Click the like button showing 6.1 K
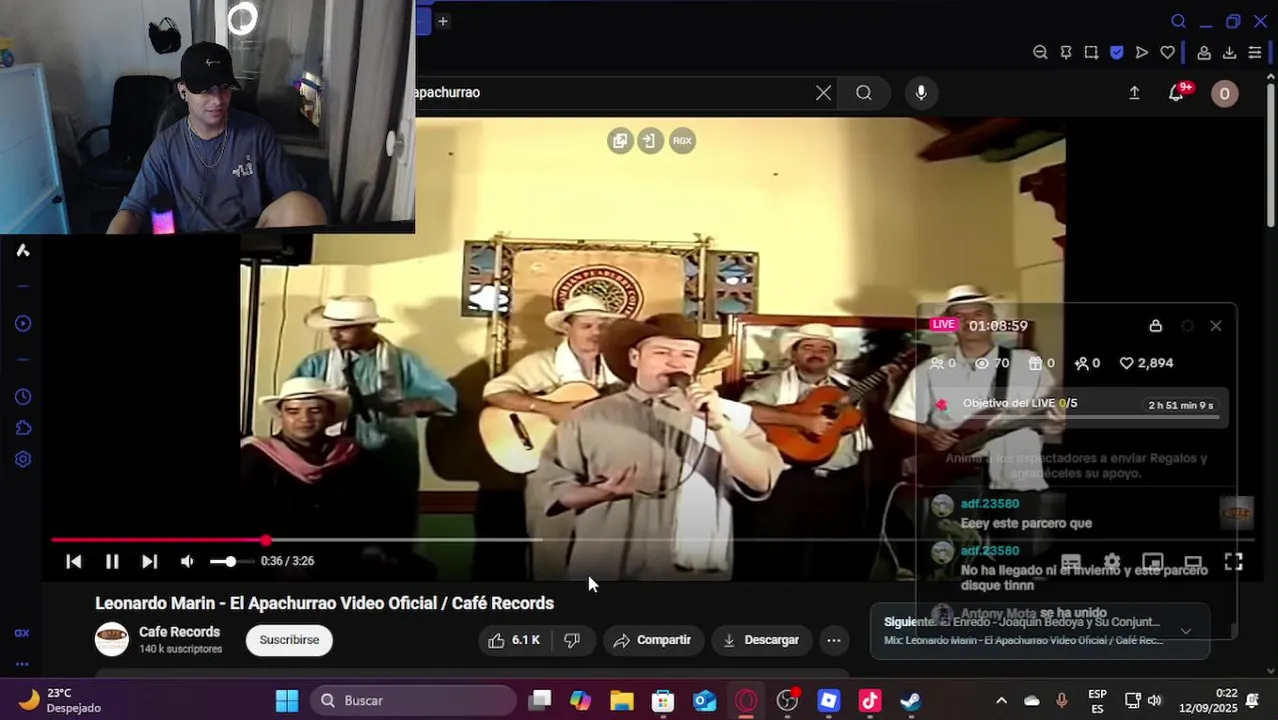 (514, 640)
